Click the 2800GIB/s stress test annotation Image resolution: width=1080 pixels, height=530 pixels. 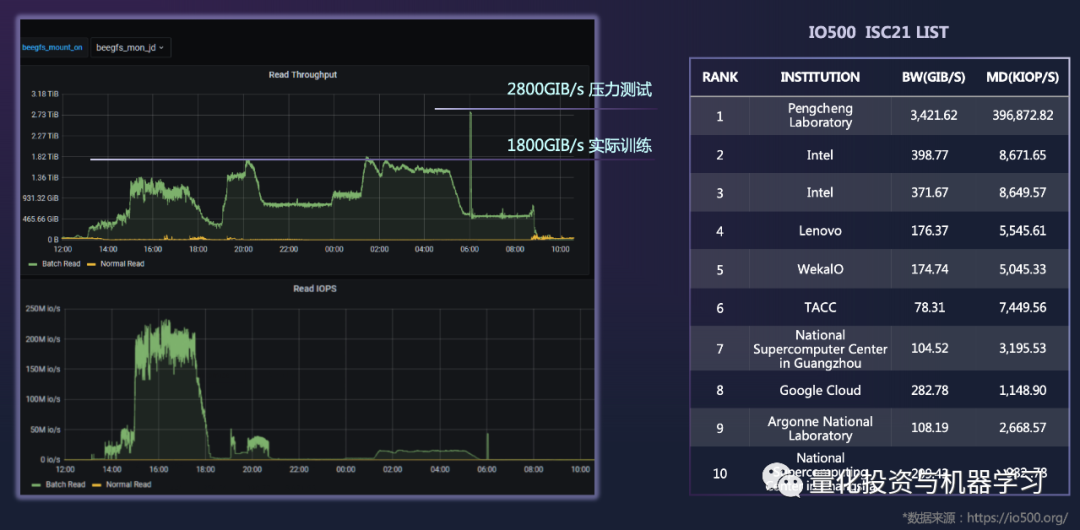point(579,90)
